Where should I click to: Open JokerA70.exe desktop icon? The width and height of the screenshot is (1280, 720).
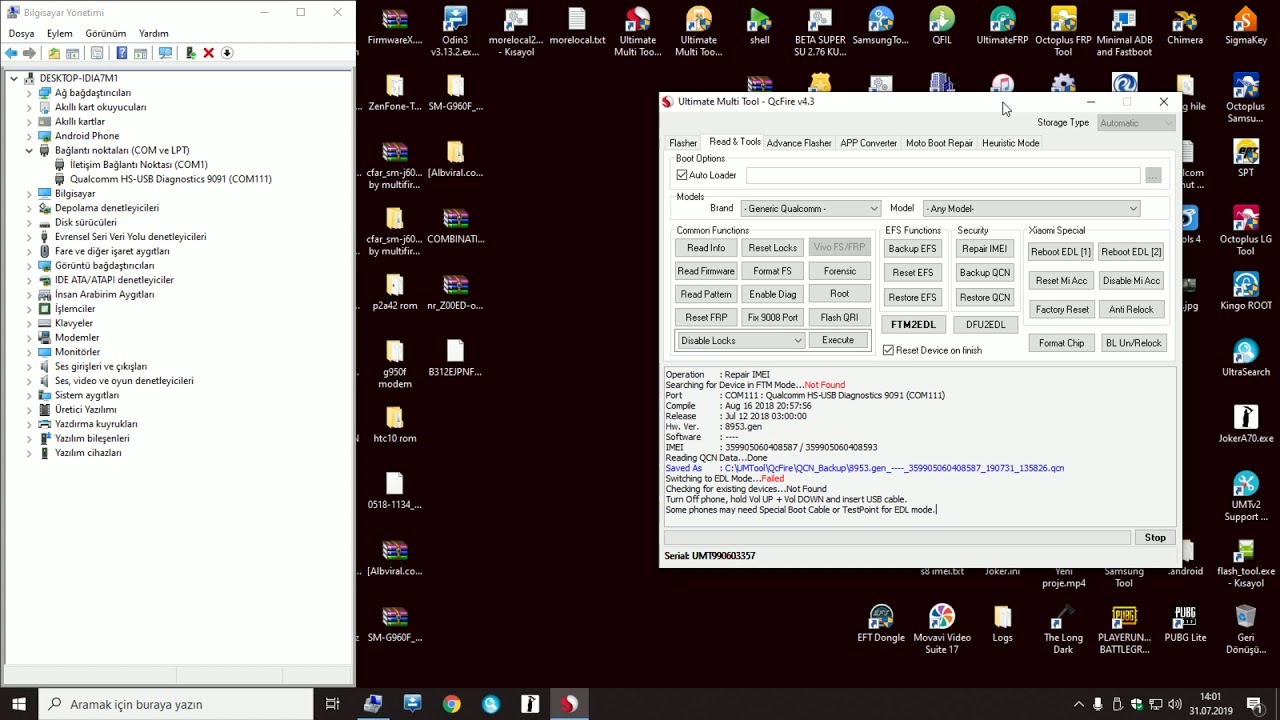(x=1245, y=423)
